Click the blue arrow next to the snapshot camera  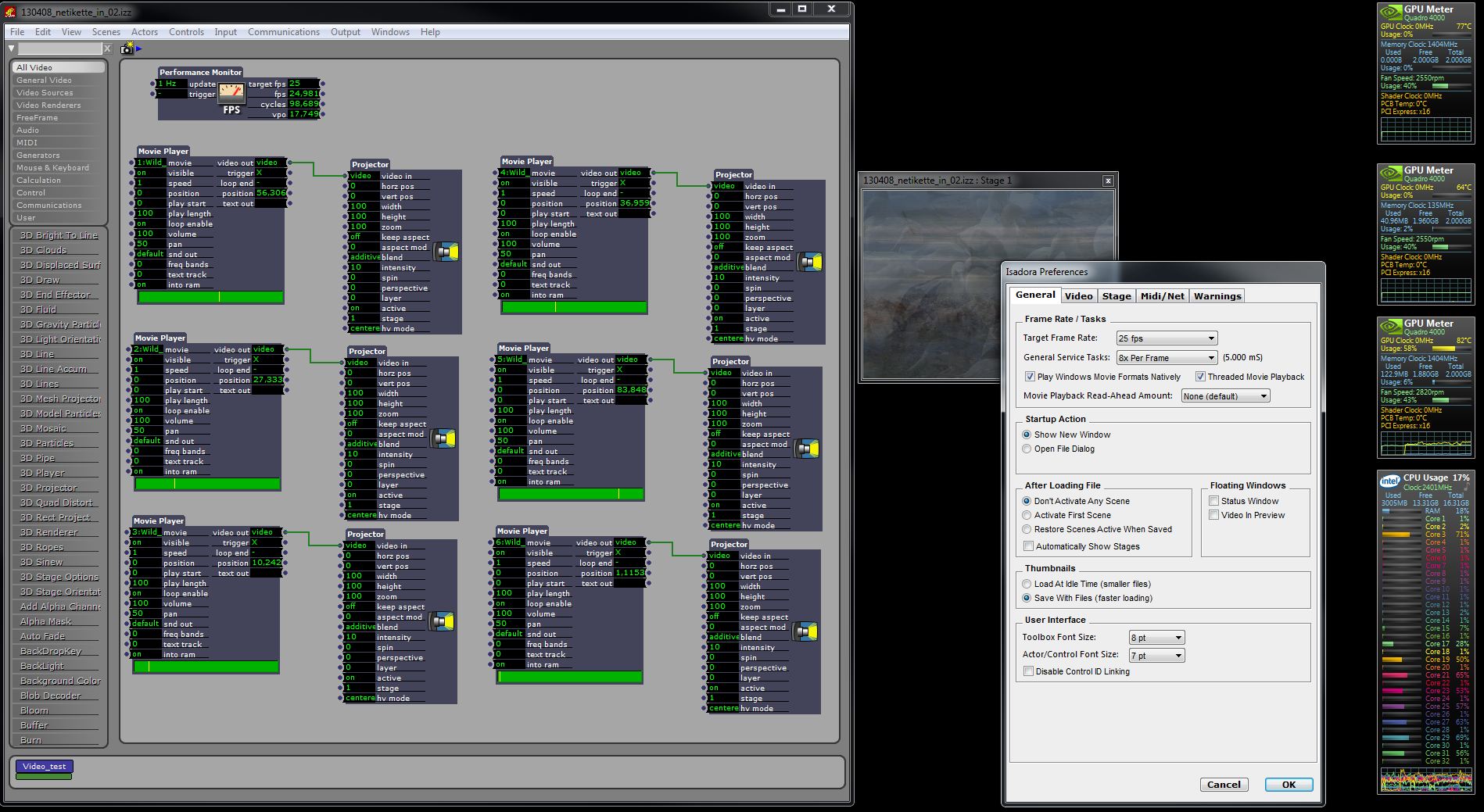pyautogui.click(x=139, y=48)
